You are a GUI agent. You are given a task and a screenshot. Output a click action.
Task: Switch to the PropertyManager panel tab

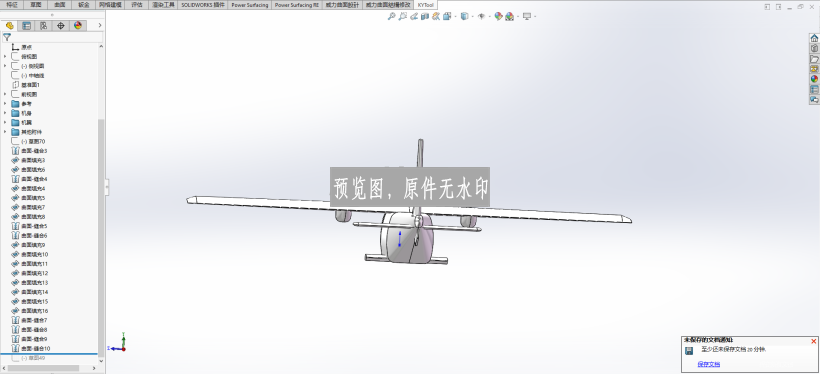coord(27,25)
